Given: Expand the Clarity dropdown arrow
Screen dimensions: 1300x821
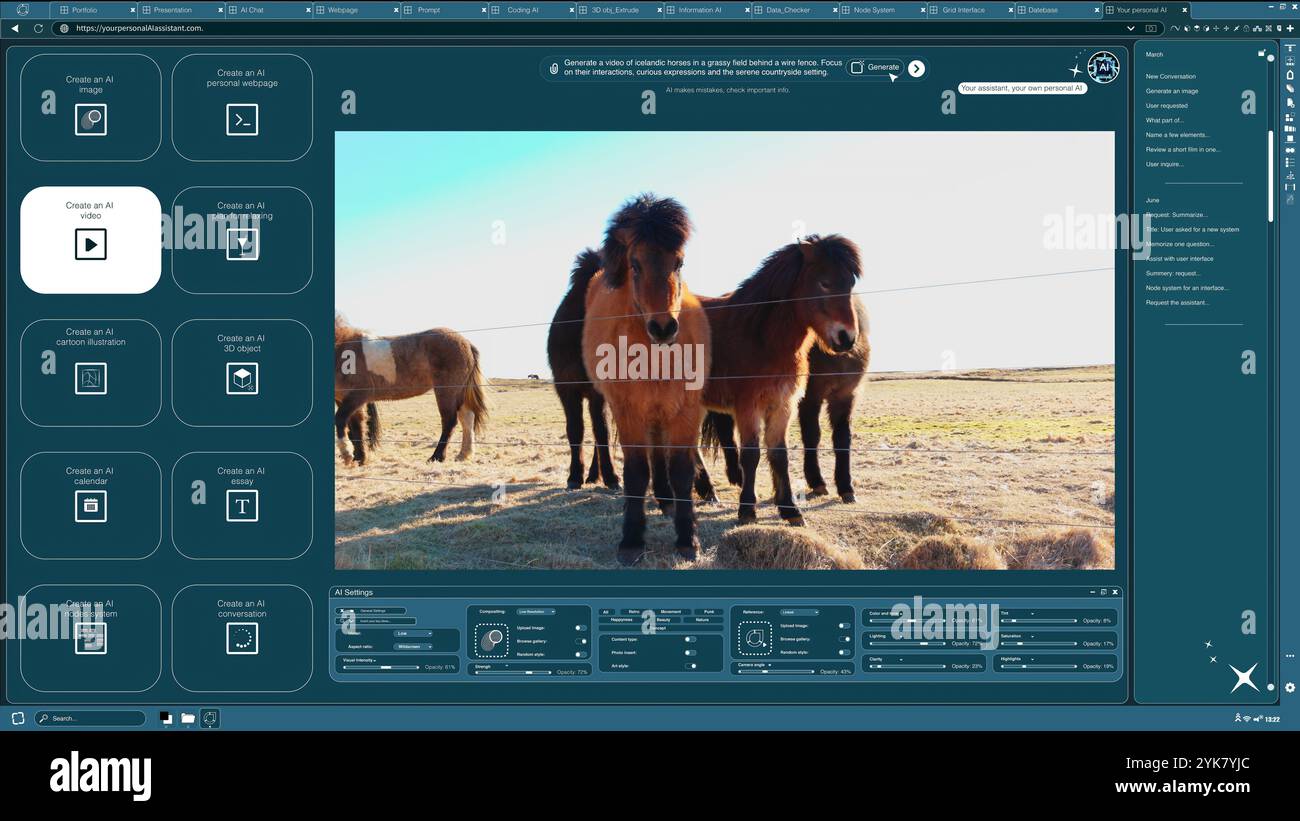Looking at the screenshot, I should pos(901,659).
